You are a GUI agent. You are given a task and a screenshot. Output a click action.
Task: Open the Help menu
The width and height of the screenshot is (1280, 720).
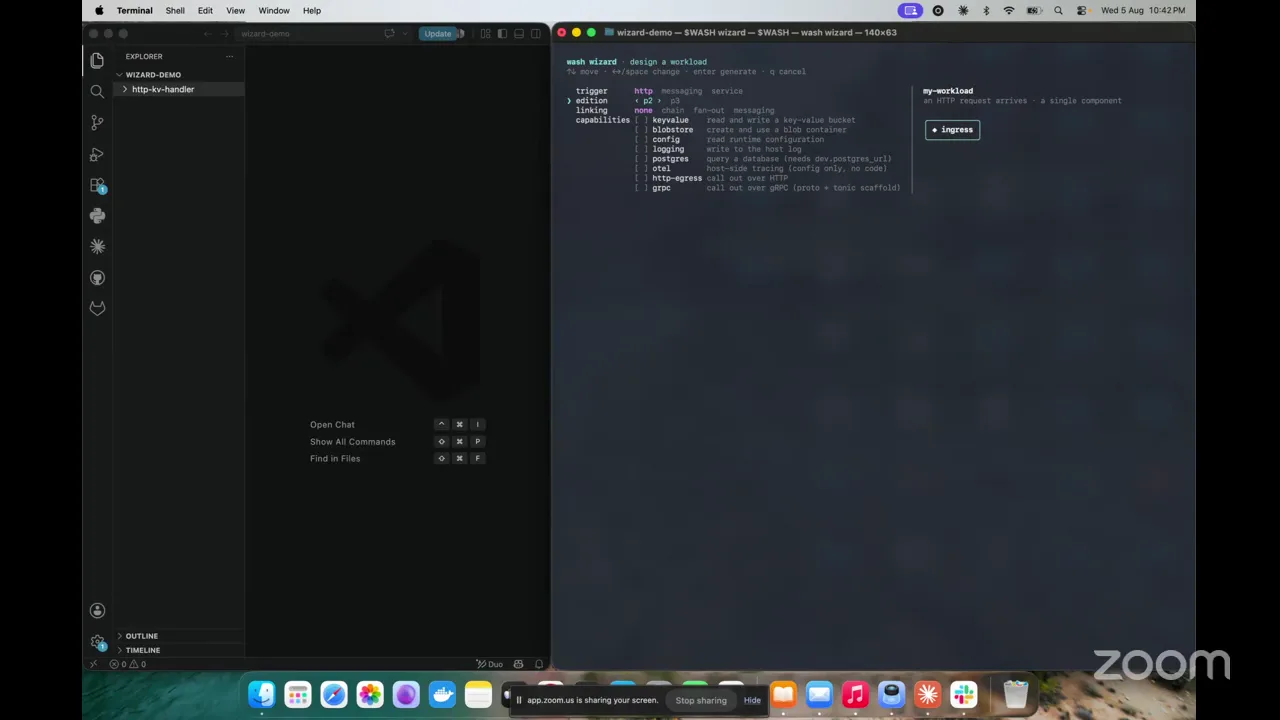[x=312, y=11]
